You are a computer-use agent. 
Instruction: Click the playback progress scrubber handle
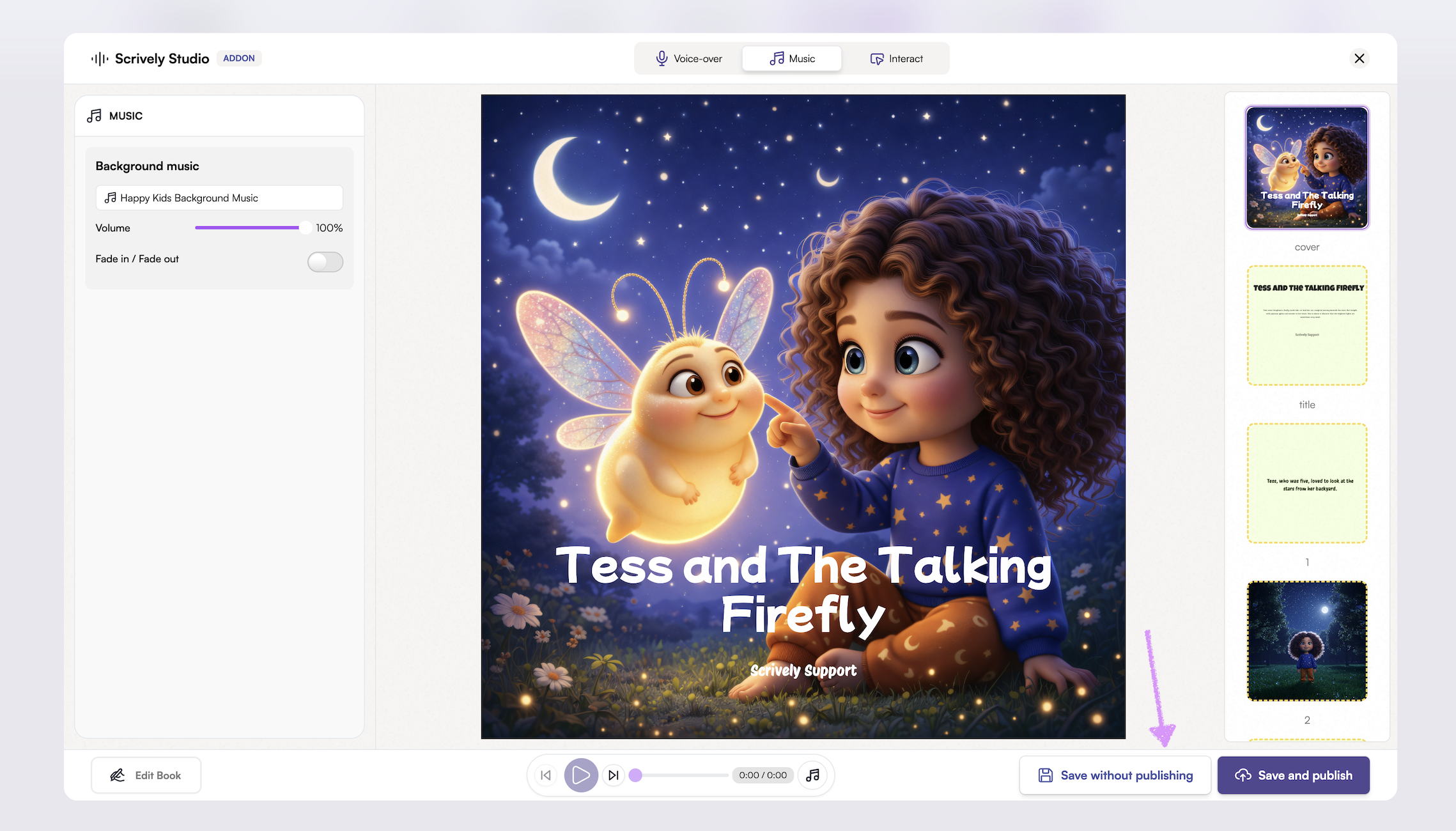[635, 775]
